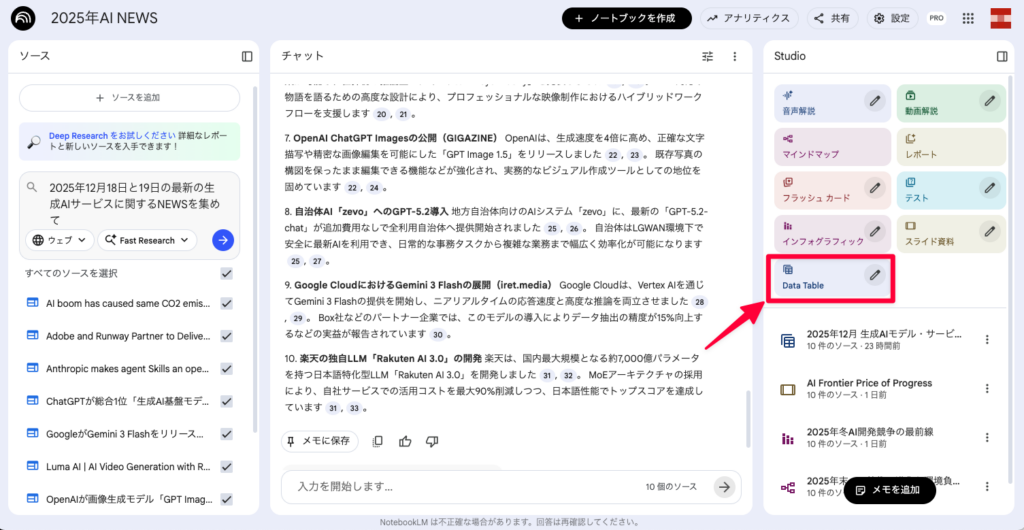1024x530 pixels.
Task: Uncheck the Luma AI Video Generation source
Action: pyautogui.click(x=227, y=466)
